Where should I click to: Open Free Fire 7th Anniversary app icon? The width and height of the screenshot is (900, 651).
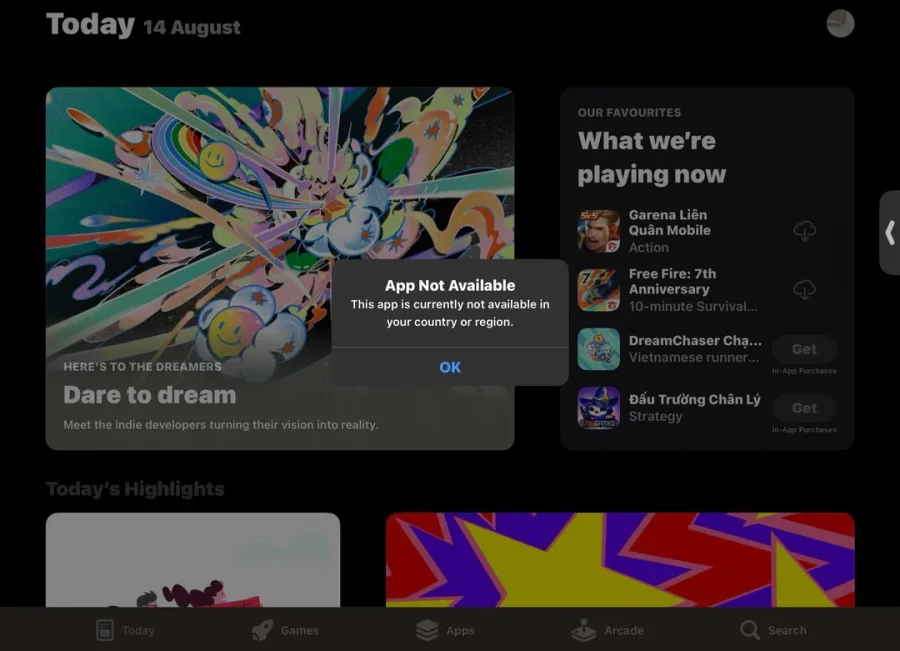point(599,290)
